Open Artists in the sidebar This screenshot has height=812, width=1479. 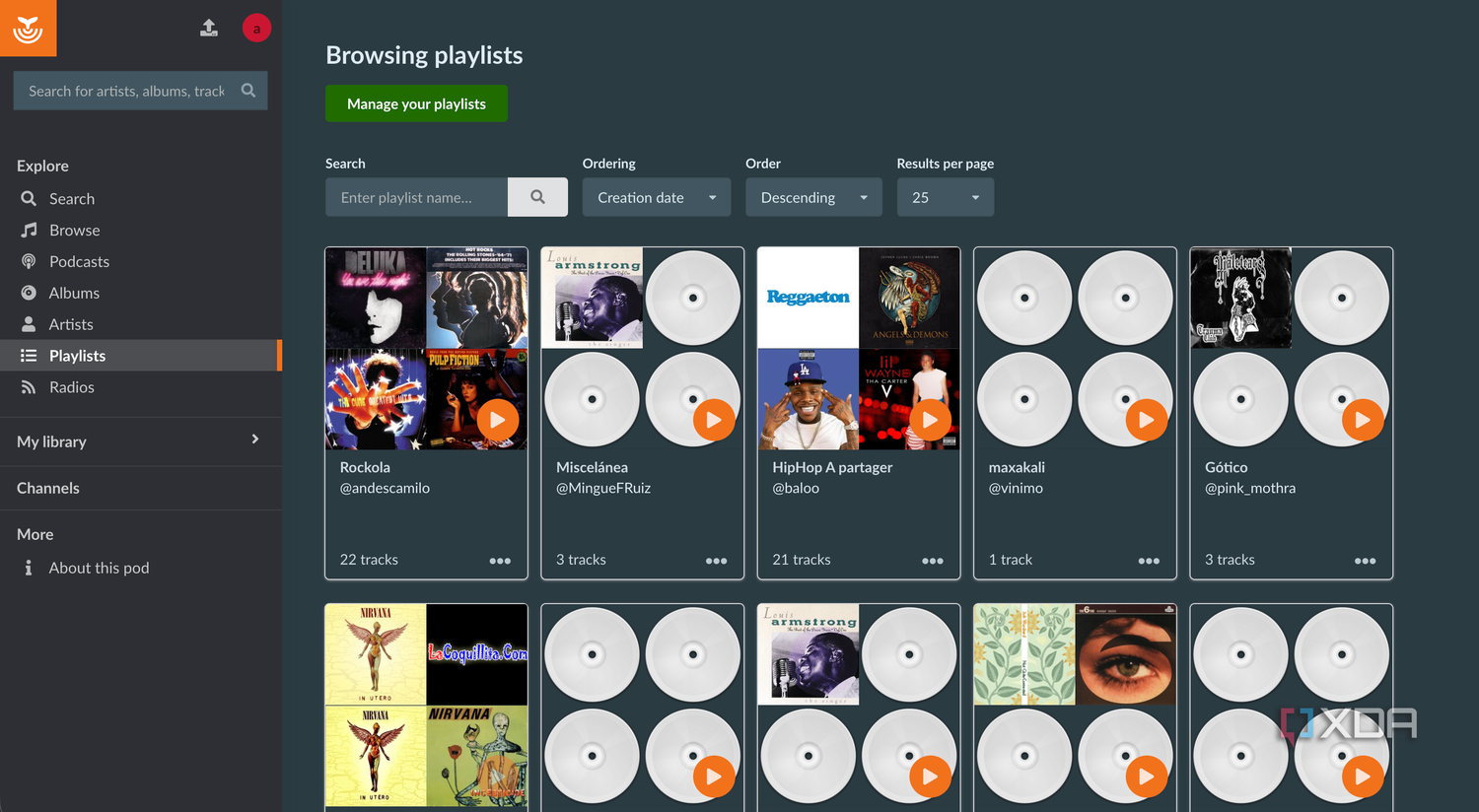point(141,325)
